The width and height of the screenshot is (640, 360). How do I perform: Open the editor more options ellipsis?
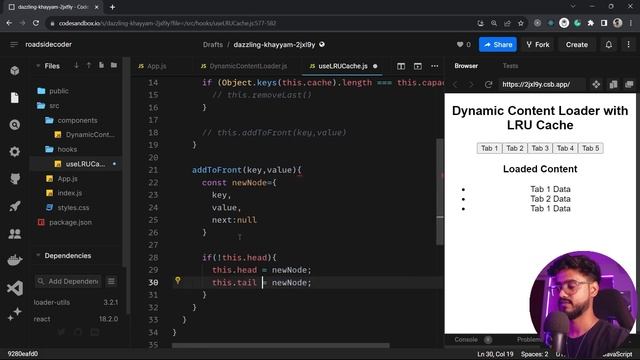[435, 66]
